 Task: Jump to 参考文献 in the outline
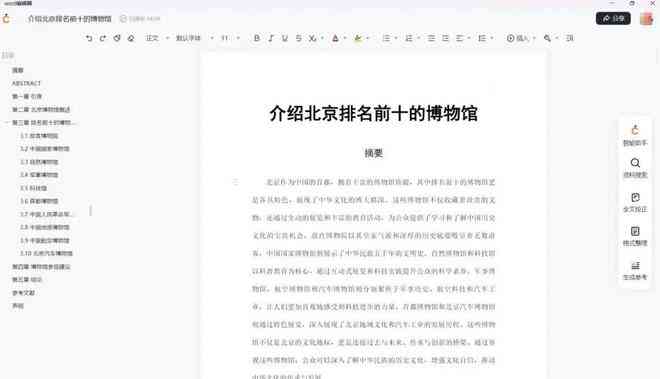[x=23, y=293]
